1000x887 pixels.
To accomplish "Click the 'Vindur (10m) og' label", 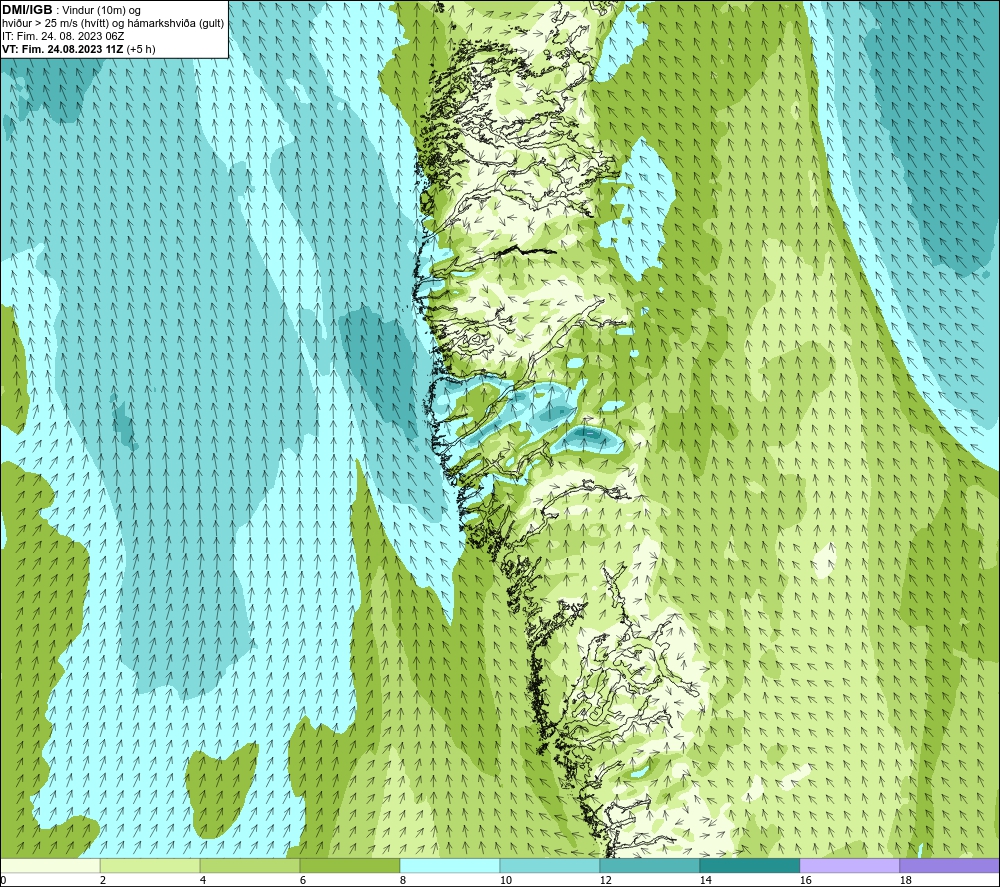I will click(101, 11).
